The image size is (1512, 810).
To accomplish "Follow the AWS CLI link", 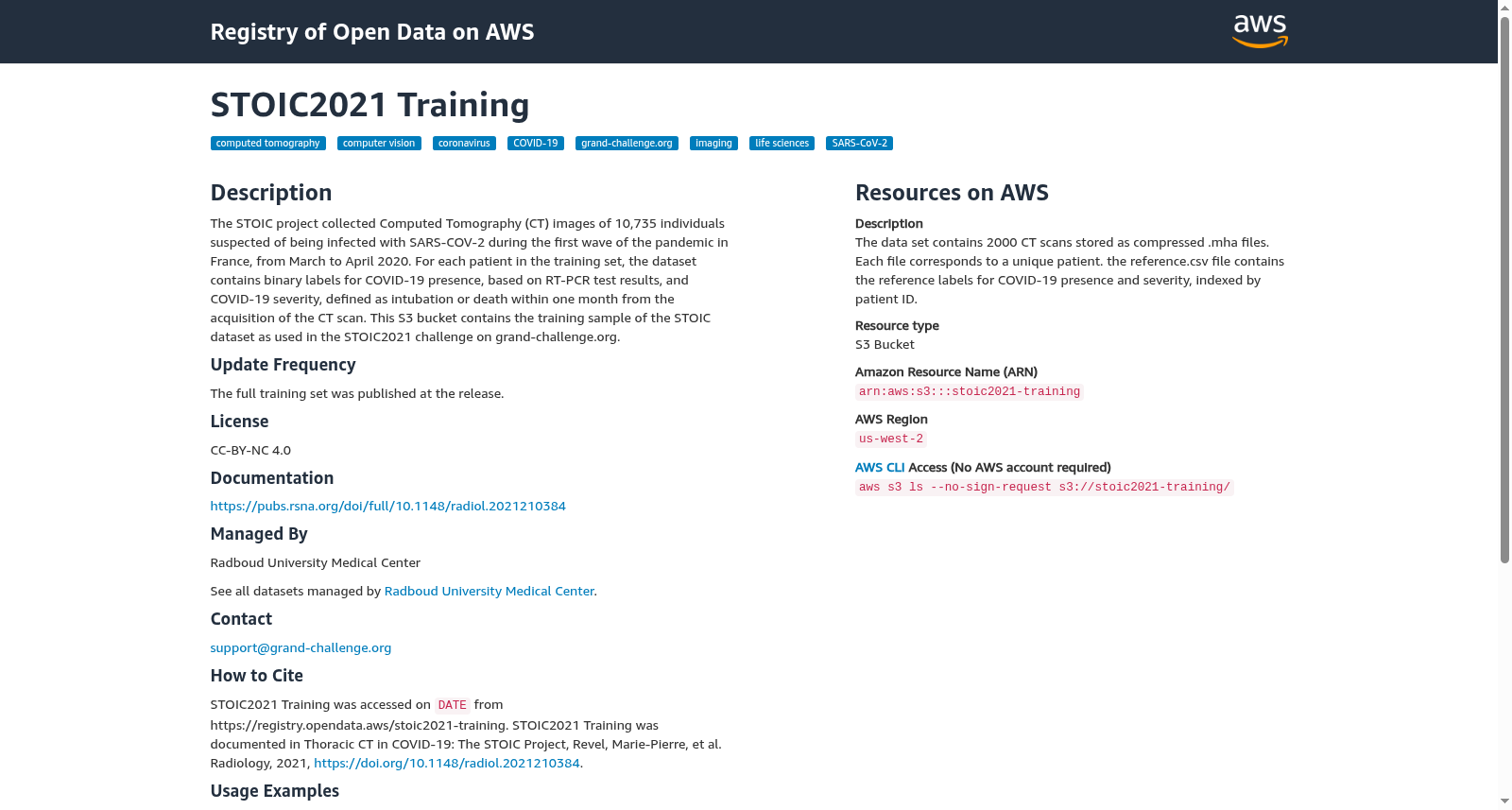I will [x=880, y=467].
